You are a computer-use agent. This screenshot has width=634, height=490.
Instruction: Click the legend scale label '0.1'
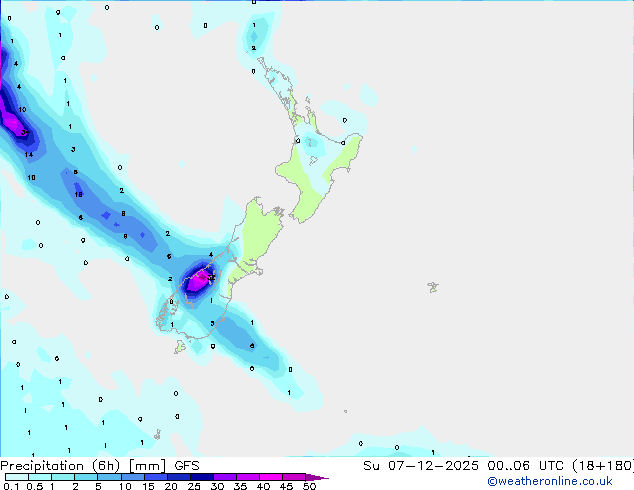point(12,486)
